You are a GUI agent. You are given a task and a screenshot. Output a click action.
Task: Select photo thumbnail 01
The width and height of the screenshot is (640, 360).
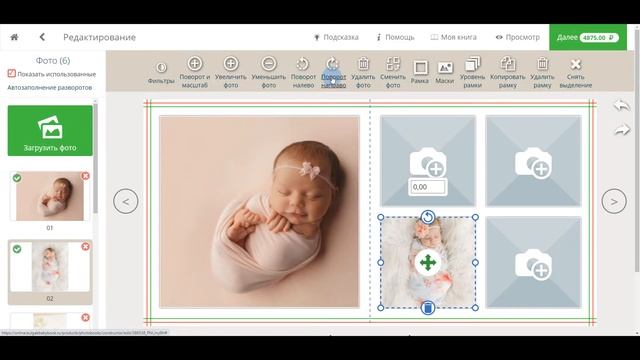(50, 196)
